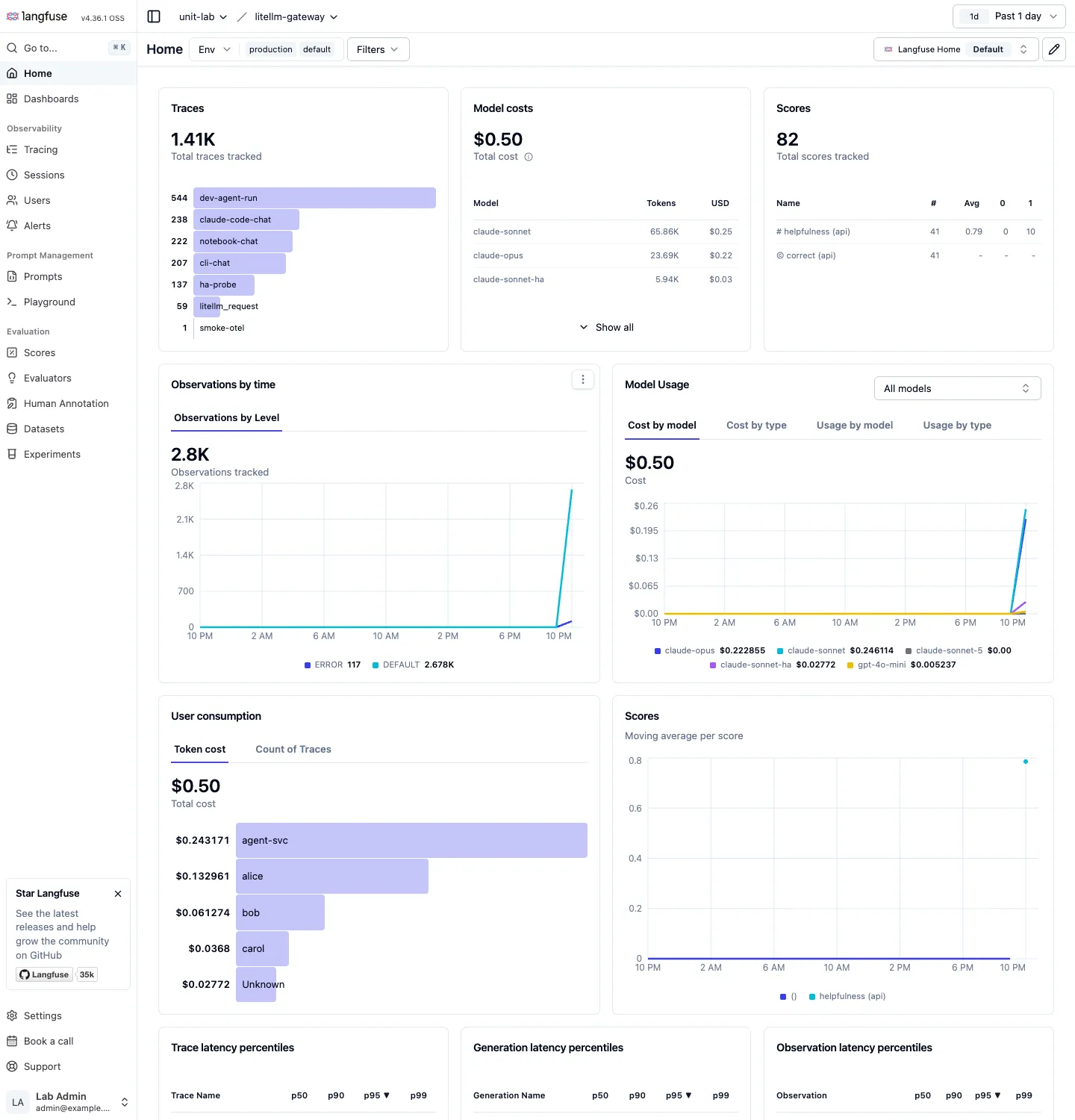The image size is (1075, 1120).
Task: Click the Settings gear icon
Action: click(x=12, y=1015)
